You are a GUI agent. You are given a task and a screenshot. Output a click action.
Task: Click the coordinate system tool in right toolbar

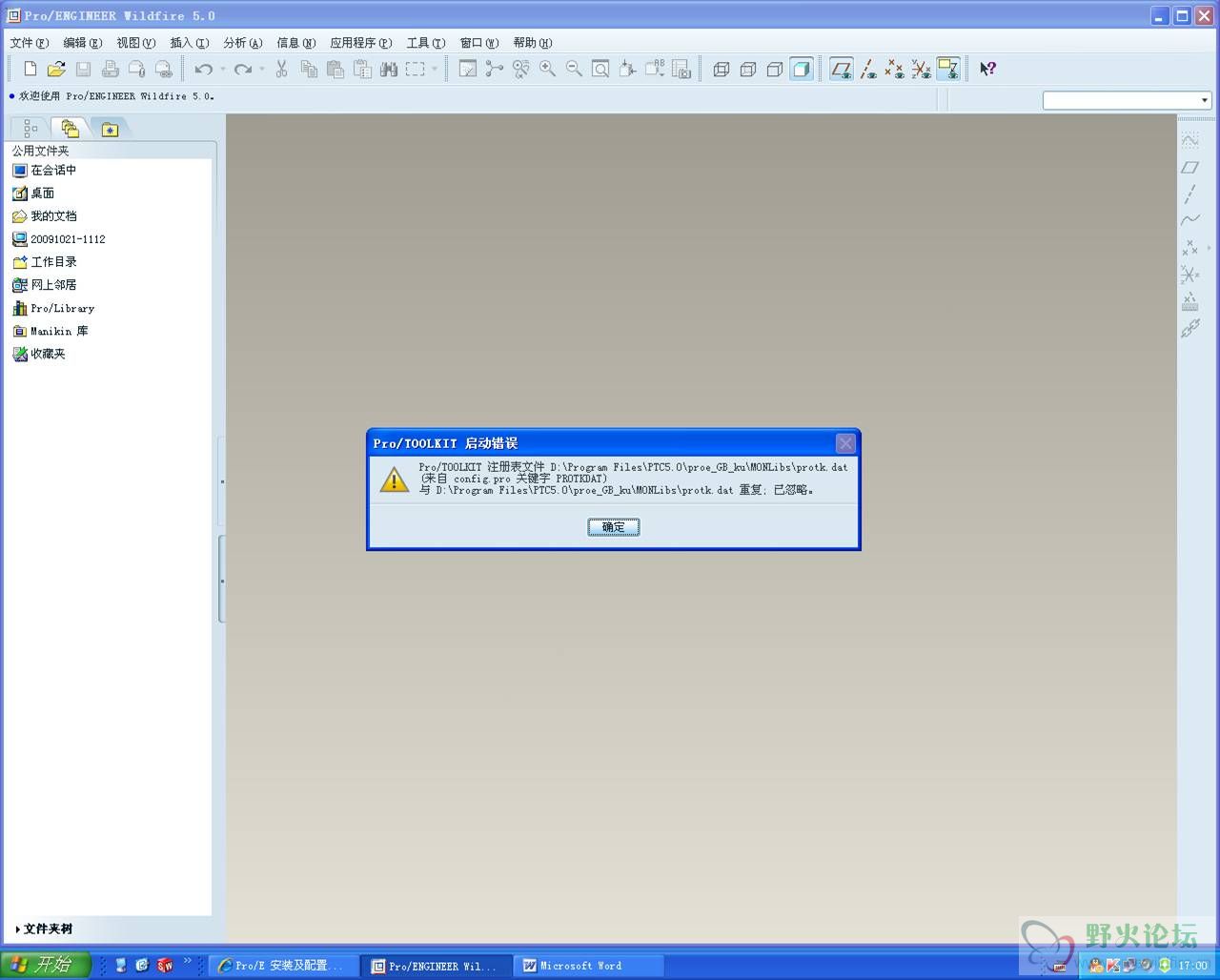coord(1190,275)
